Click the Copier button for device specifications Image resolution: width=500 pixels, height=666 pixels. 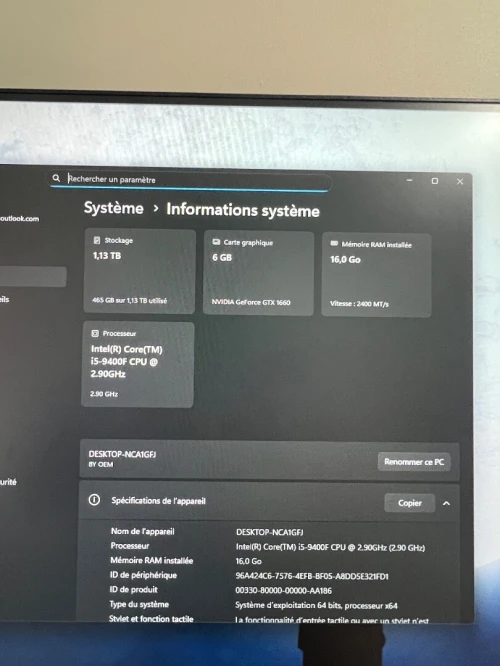click(410, 503)
